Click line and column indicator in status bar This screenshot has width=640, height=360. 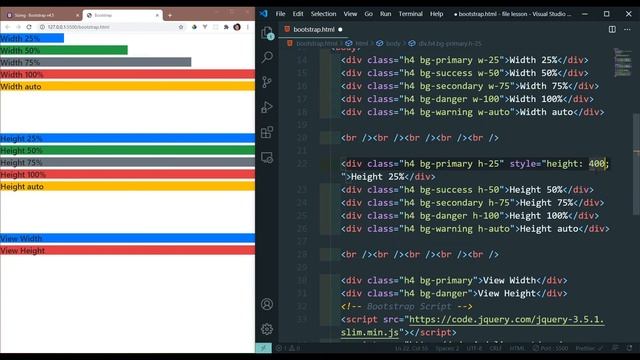tap(411, 348)
